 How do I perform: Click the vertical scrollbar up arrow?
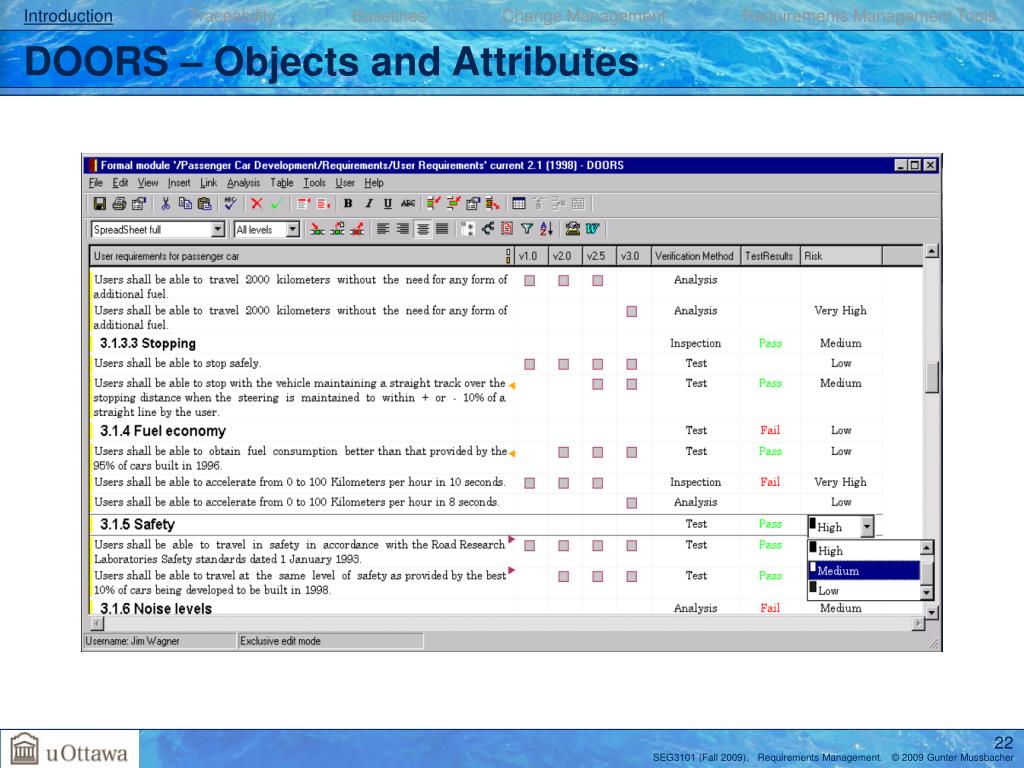coord(932,251)
